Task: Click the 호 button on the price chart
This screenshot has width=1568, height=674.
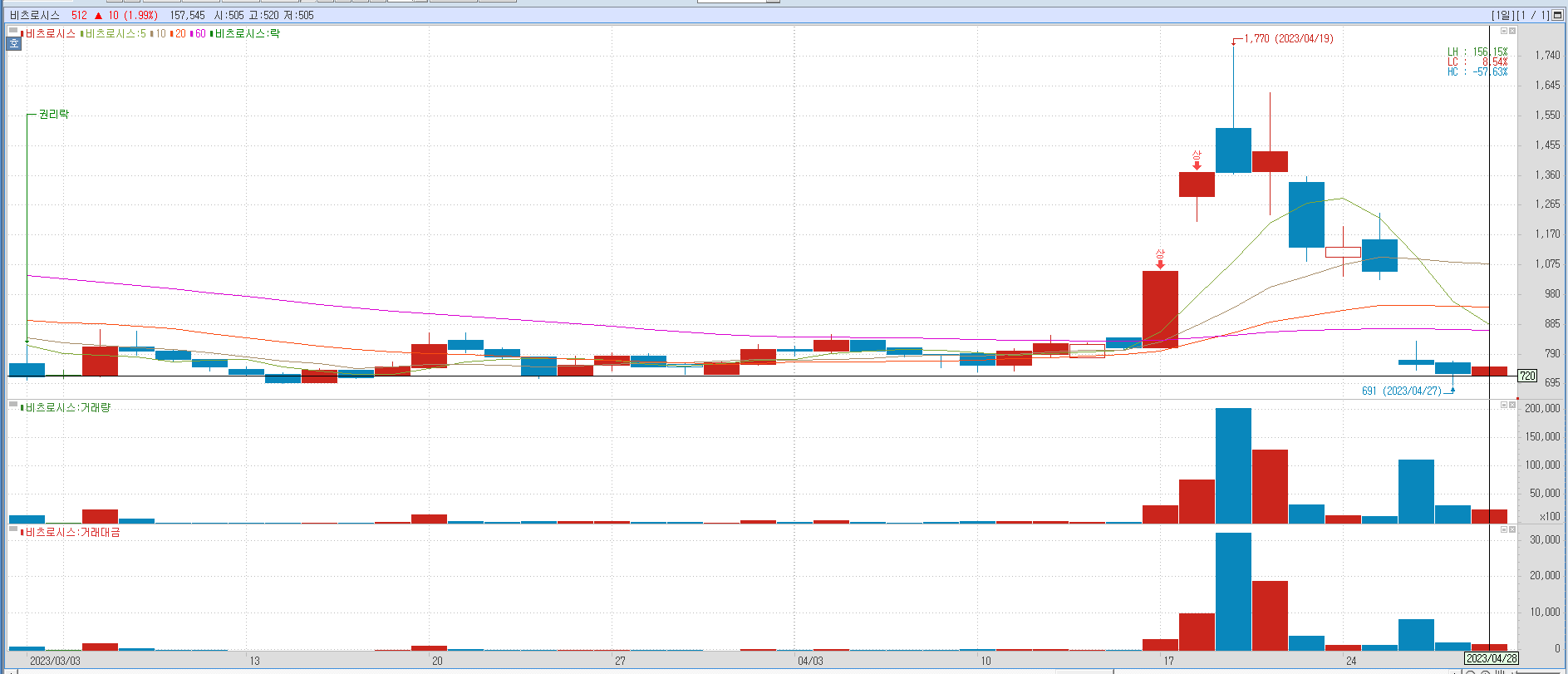Action: tap(14, 43)
